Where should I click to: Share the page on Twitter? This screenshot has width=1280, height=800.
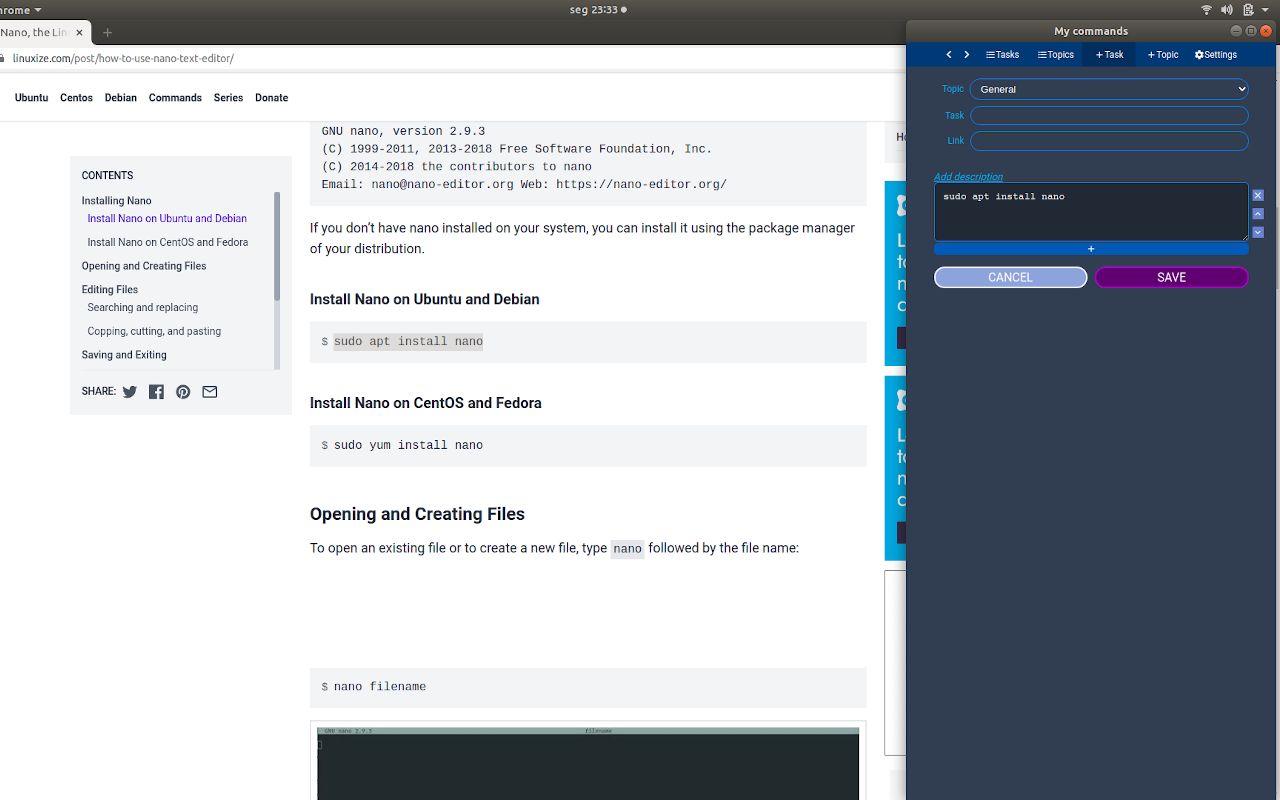point(130,392)
